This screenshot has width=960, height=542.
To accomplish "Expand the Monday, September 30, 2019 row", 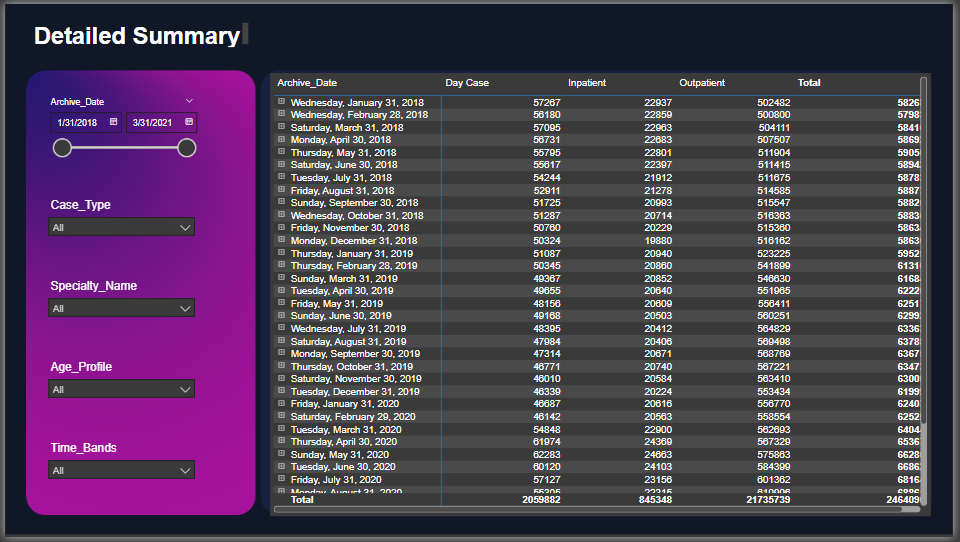I will coord(282,353).
